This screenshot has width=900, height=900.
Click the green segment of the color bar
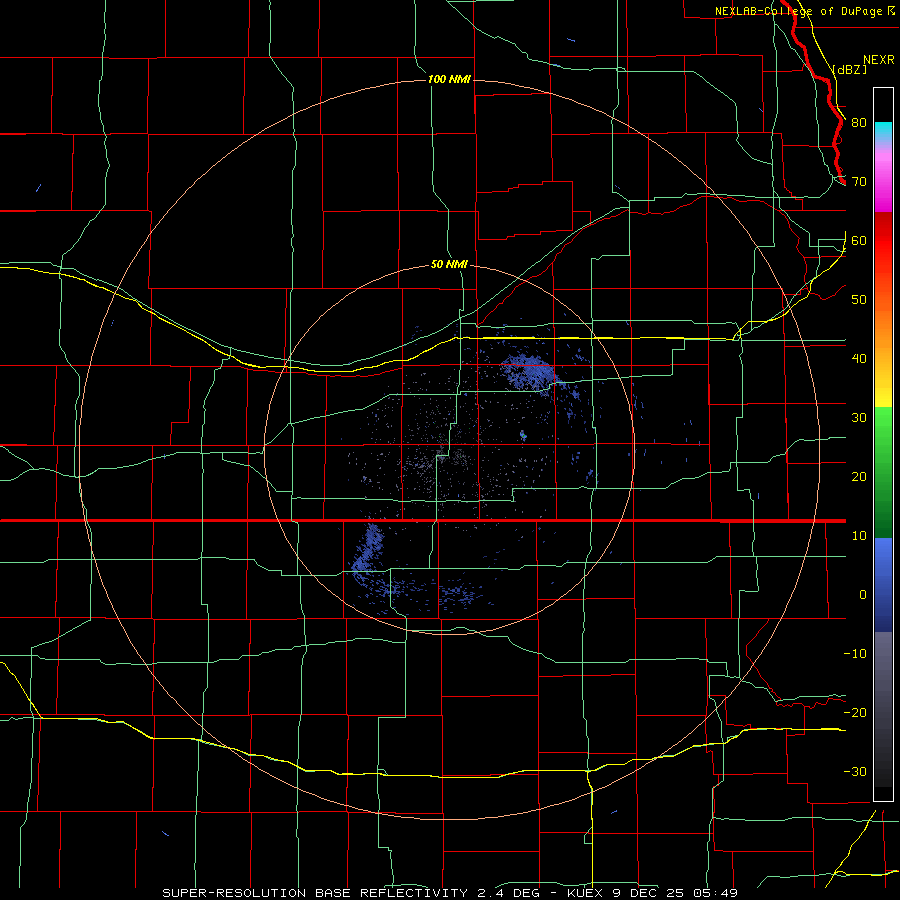[x=883, y=472]
